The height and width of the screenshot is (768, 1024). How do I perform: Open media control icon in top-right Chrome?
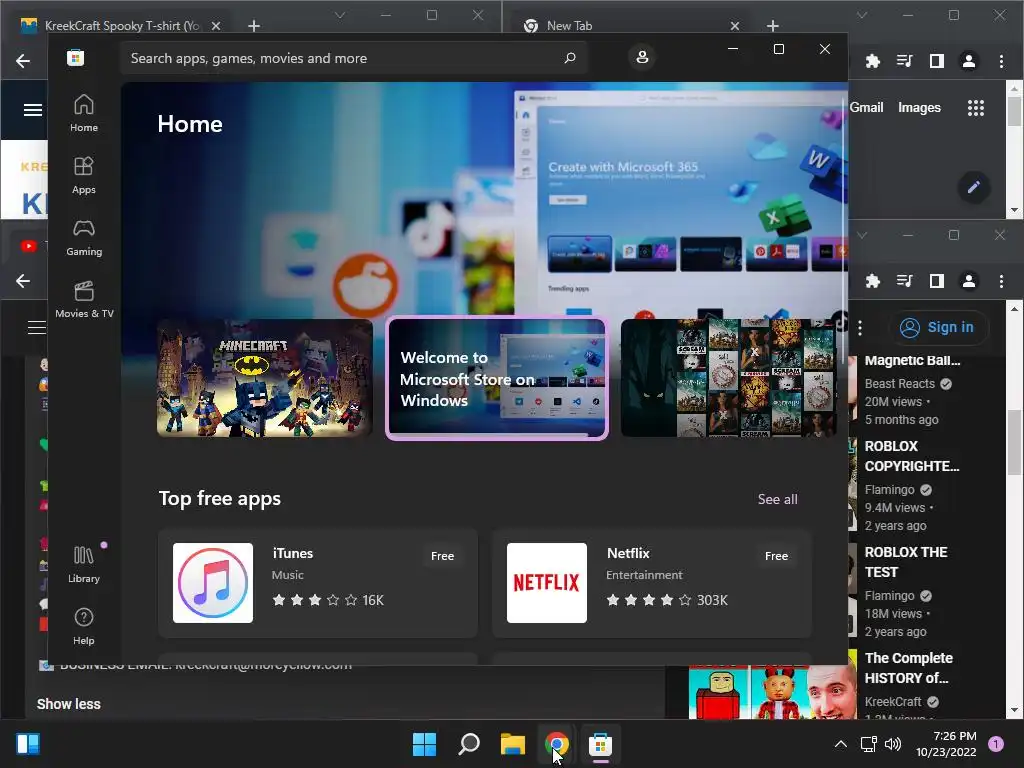904,61
